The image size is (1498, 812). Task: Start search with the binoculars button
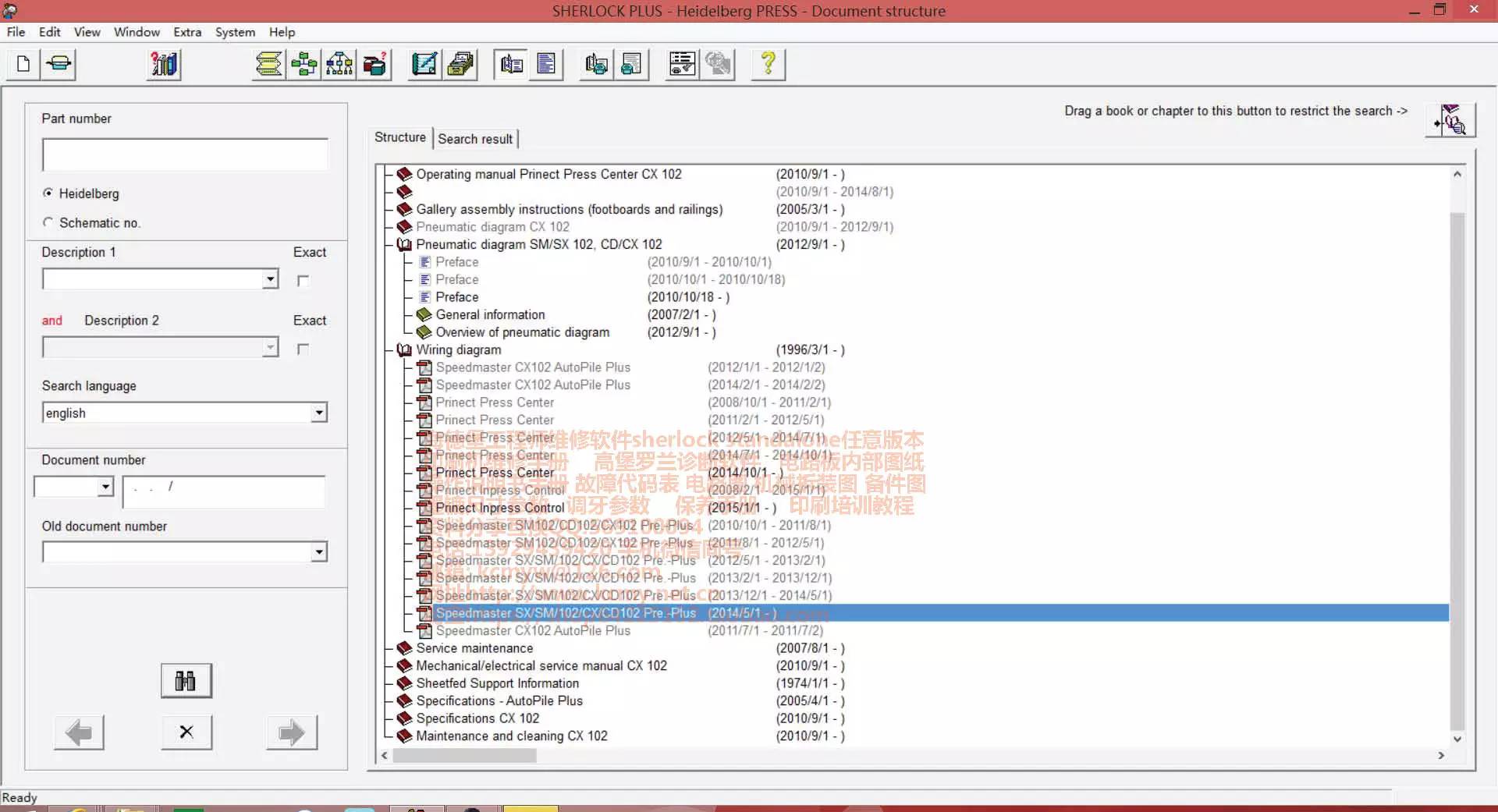[186, 681]
